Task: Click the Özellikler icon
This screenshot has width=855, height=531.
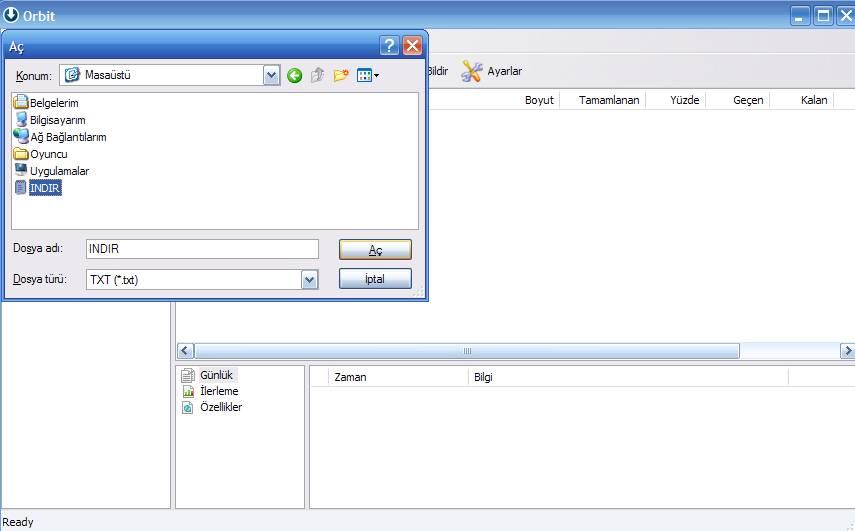Action: (x=188, y=407)
